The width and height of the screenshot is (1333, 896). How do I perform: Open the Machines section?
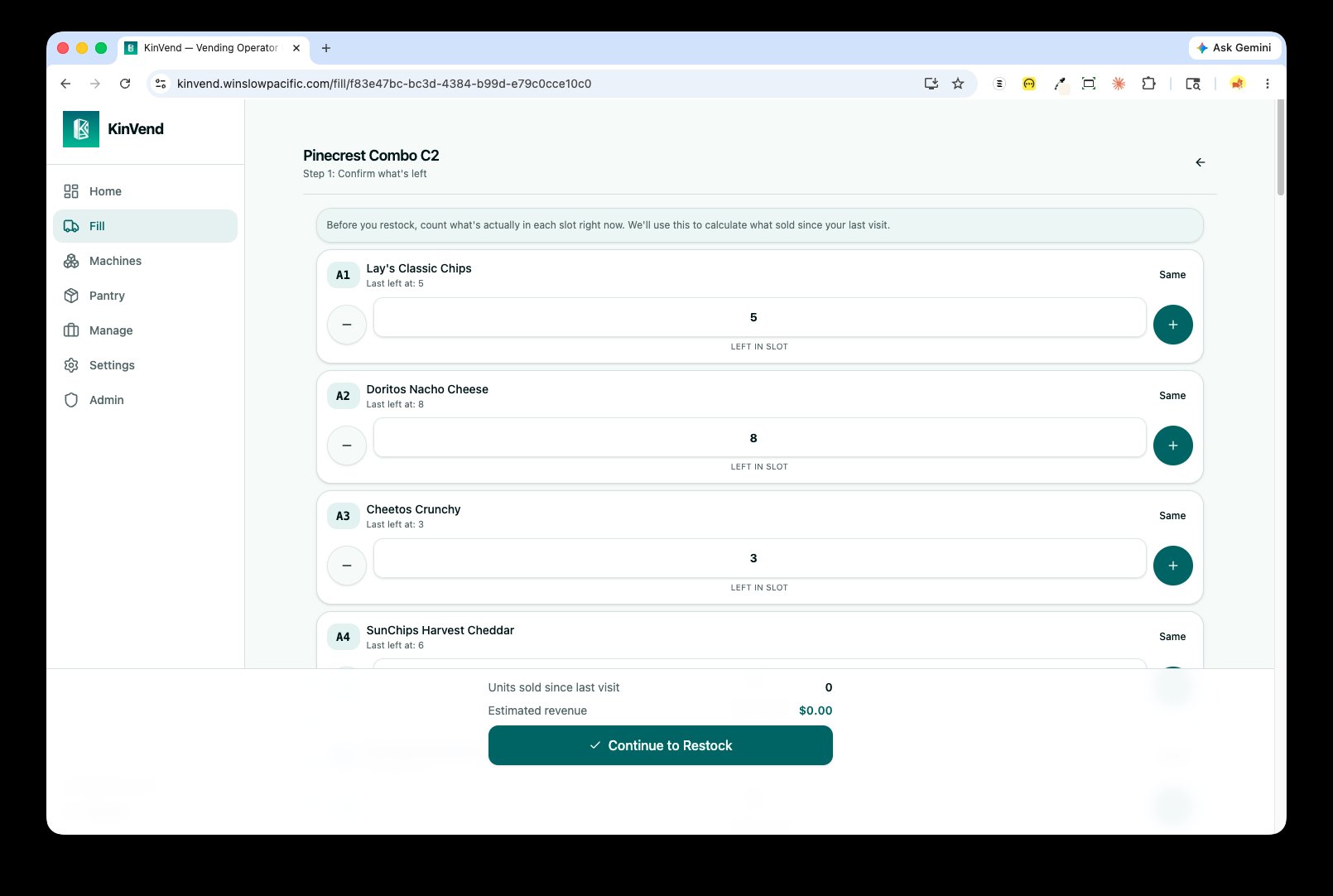[145, 261]
